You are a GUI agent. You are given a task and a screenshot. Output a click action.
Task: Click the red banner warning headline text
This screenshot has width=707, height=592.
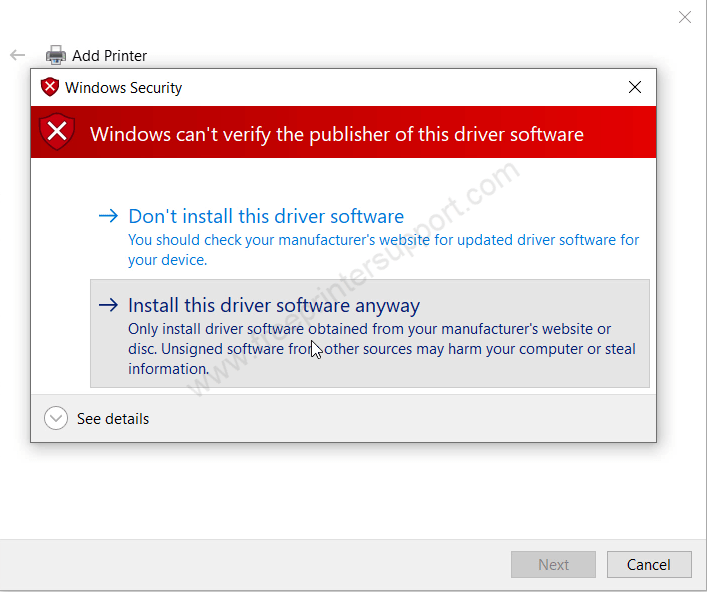pyautogui.click(x=337, y=134)
